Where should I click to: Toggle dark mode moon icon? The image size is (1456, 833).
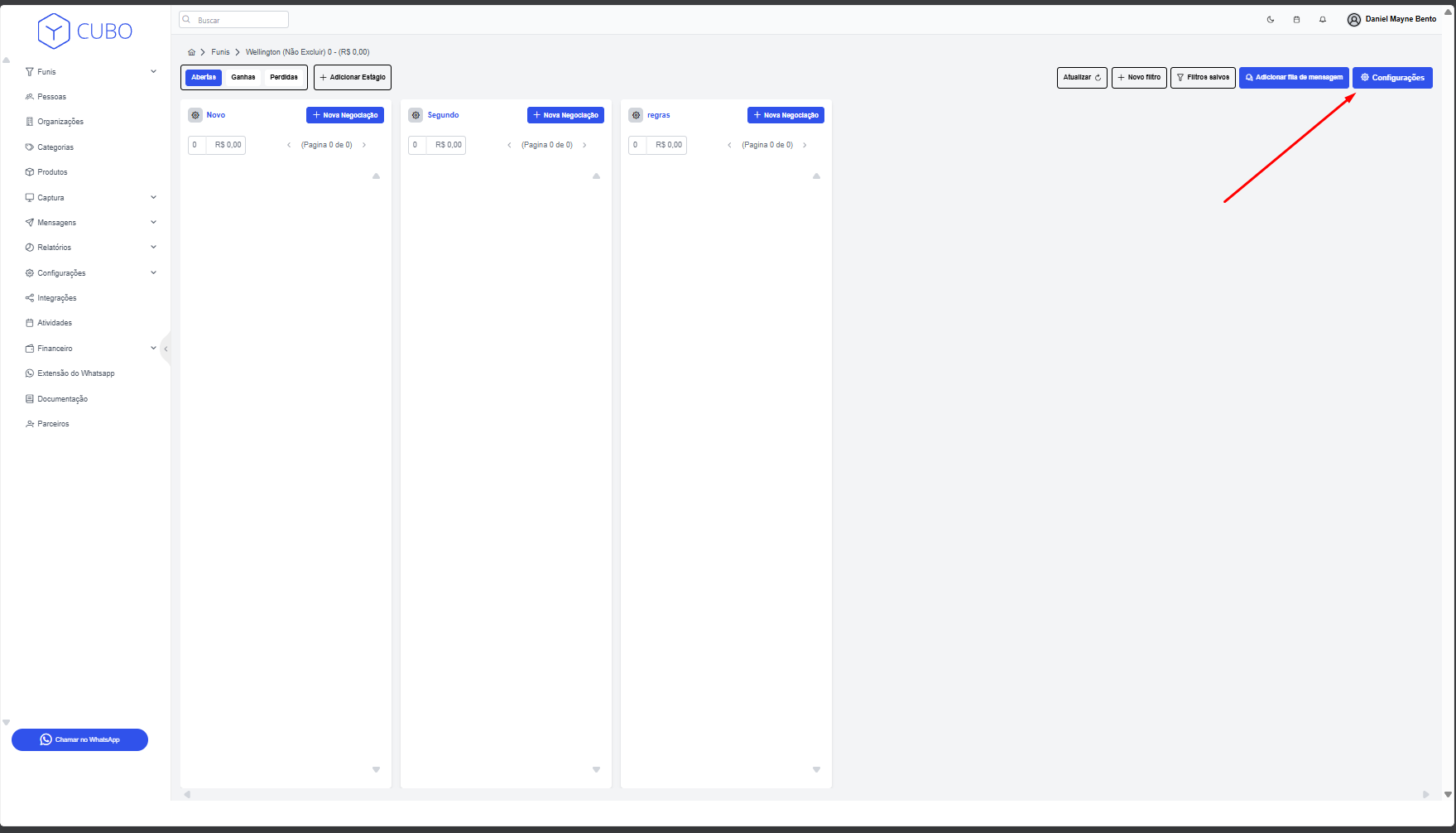pyautogui.click(x=1271, y=20)
